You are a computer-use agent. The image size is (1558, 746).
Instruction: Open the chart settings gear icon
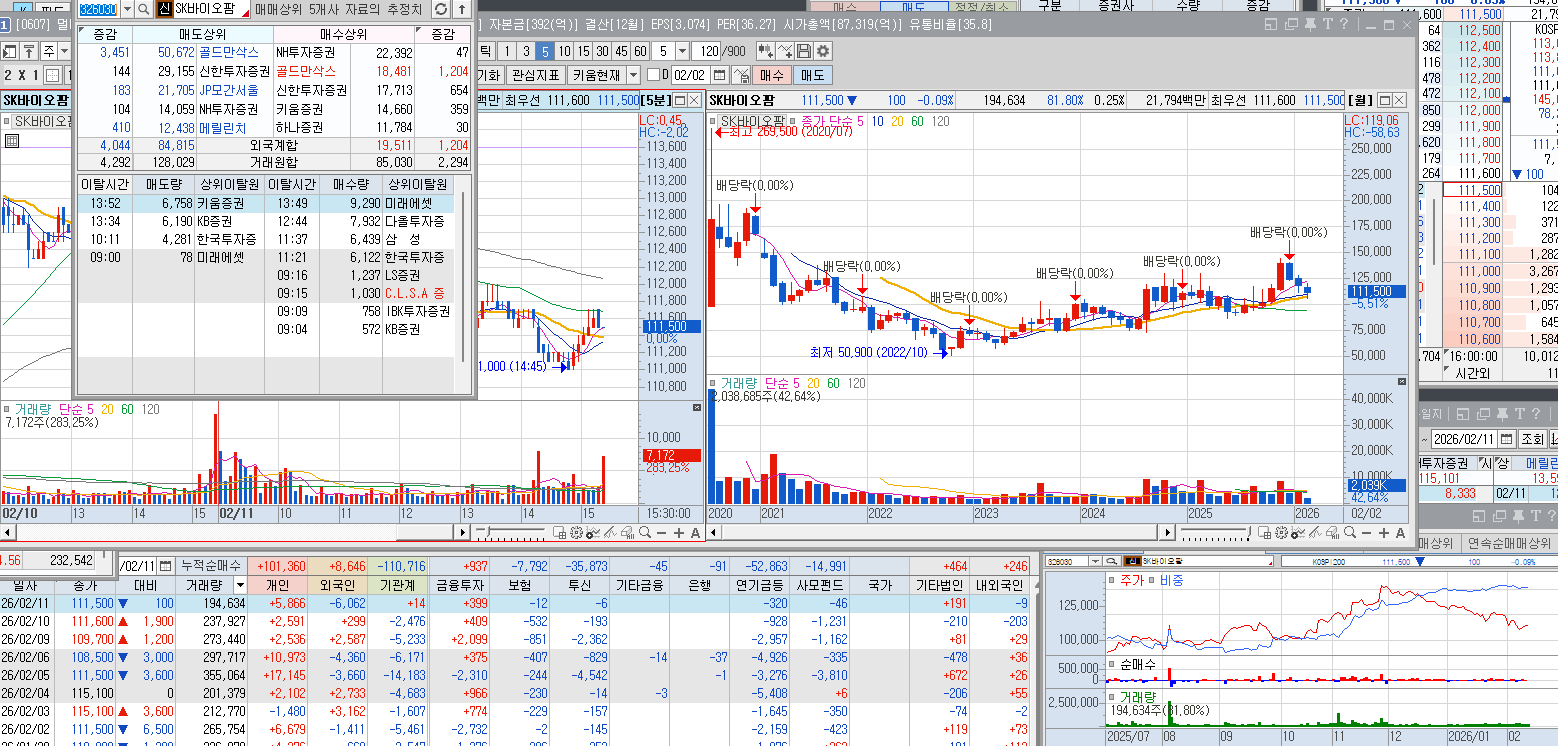[822, 51]
